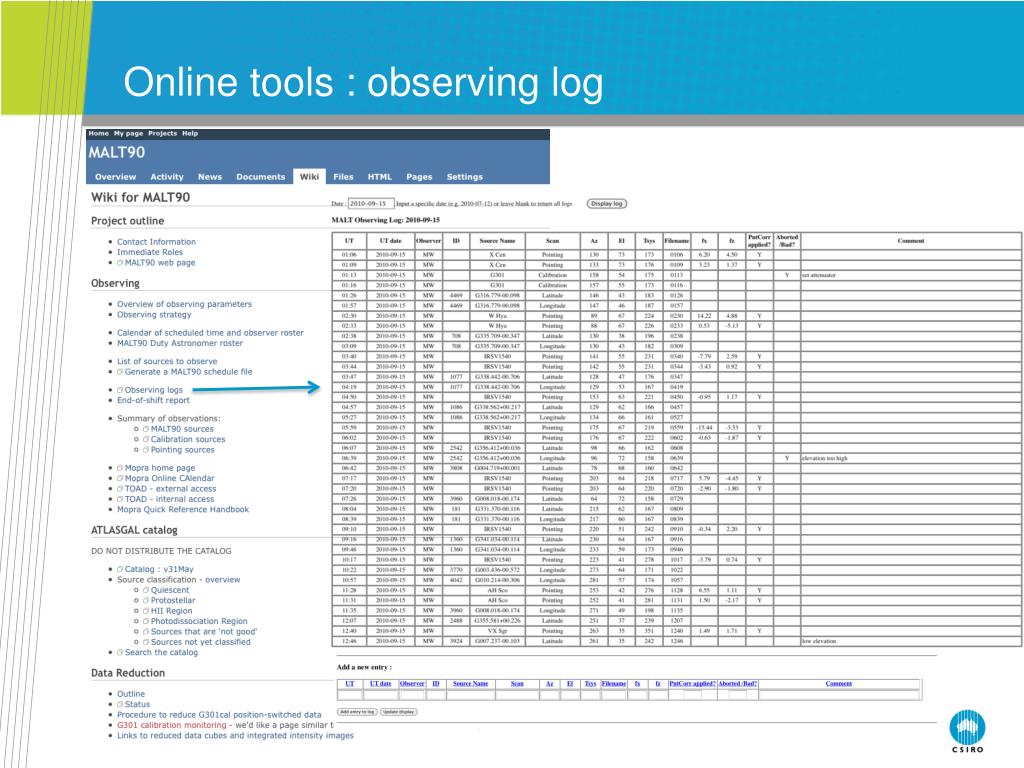Open My page in top bar

click(x=128, y=133)
